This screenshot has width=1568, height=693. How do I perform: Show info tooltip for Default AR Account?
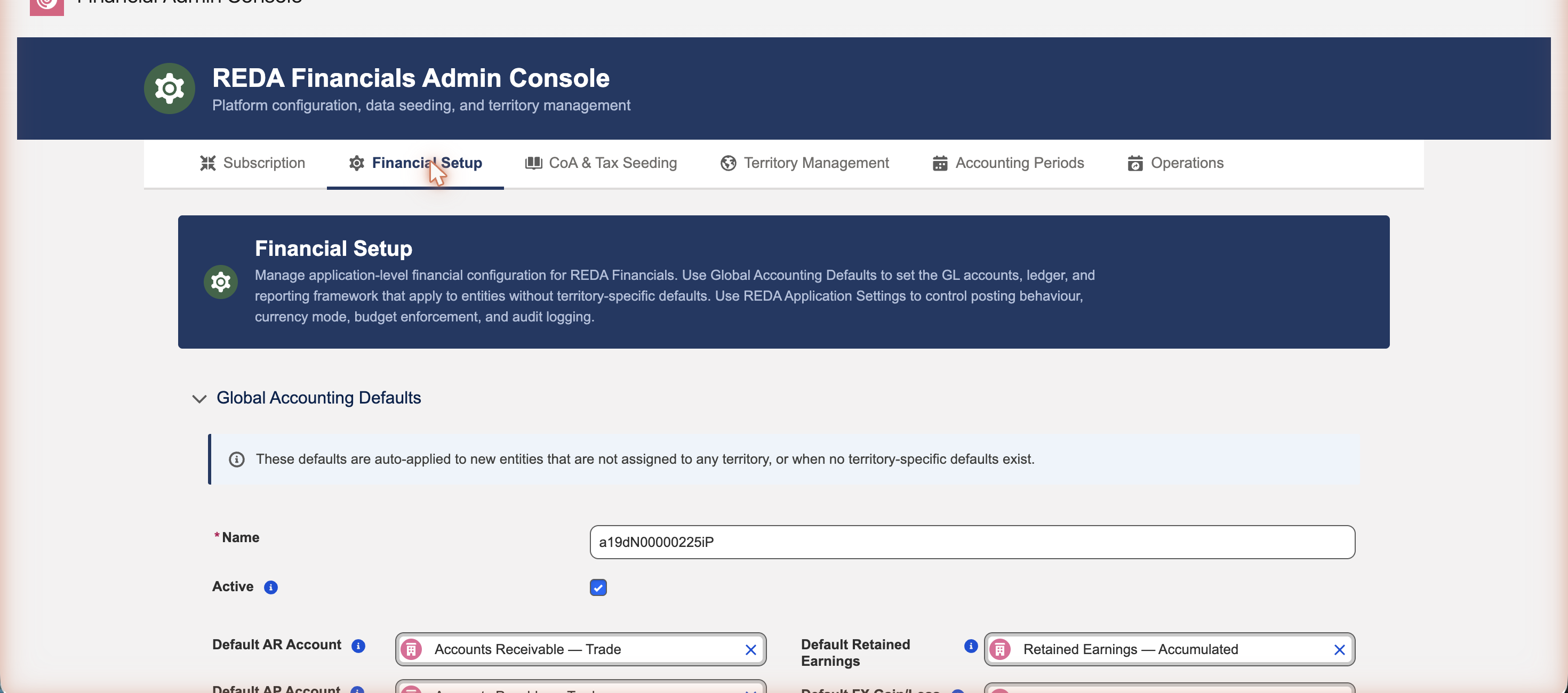(358, 646)
